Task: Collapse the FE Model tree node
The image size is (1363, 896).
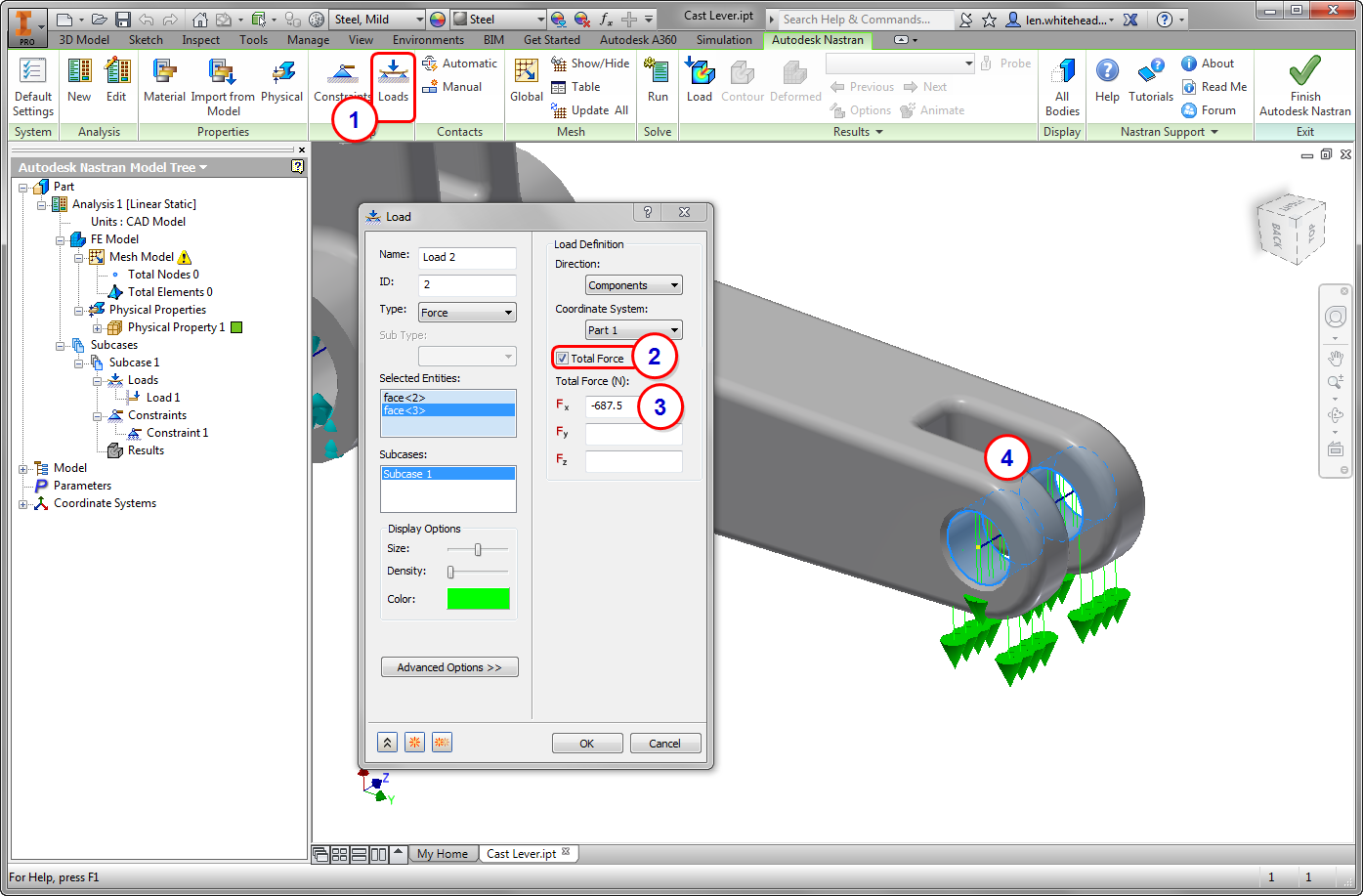Action: tap(61, 239)
